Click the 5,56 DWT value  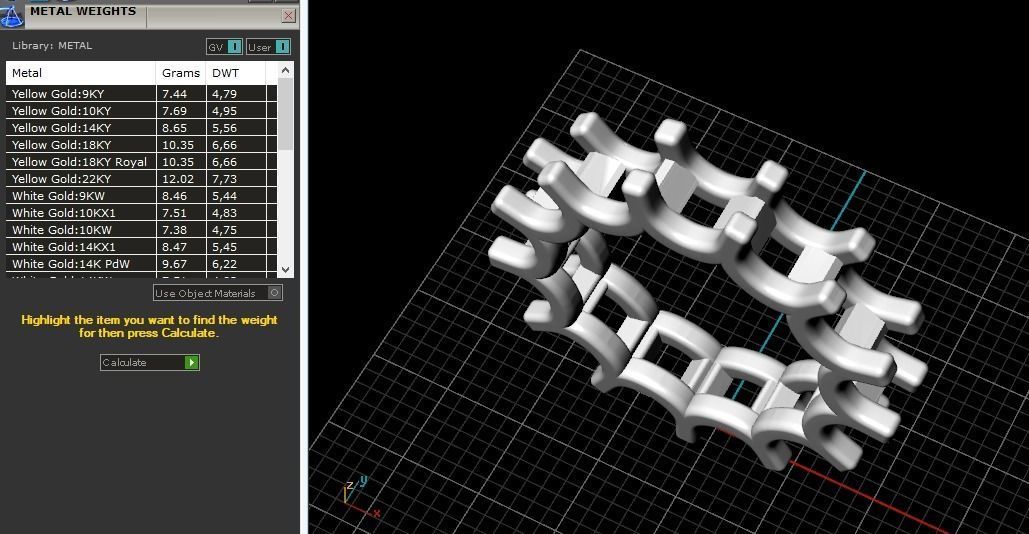[224, 128]
